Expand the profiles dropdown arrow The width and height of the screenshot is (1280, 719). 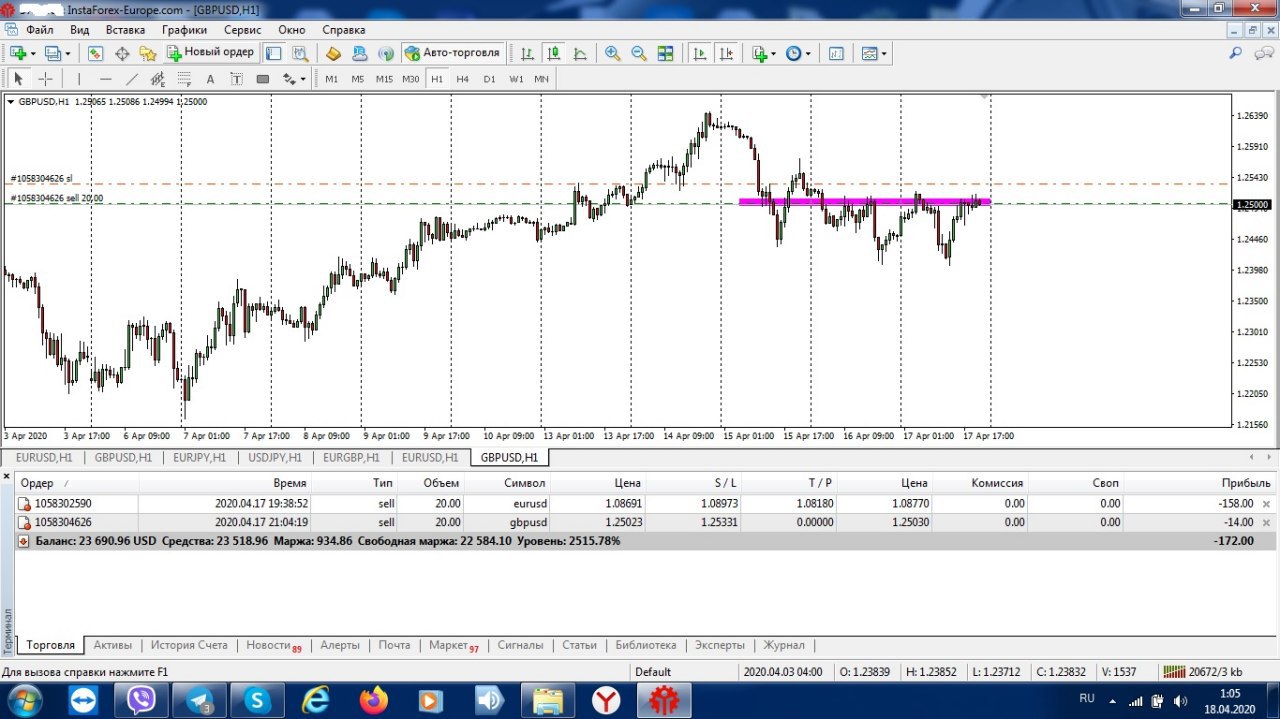(68, 53)
